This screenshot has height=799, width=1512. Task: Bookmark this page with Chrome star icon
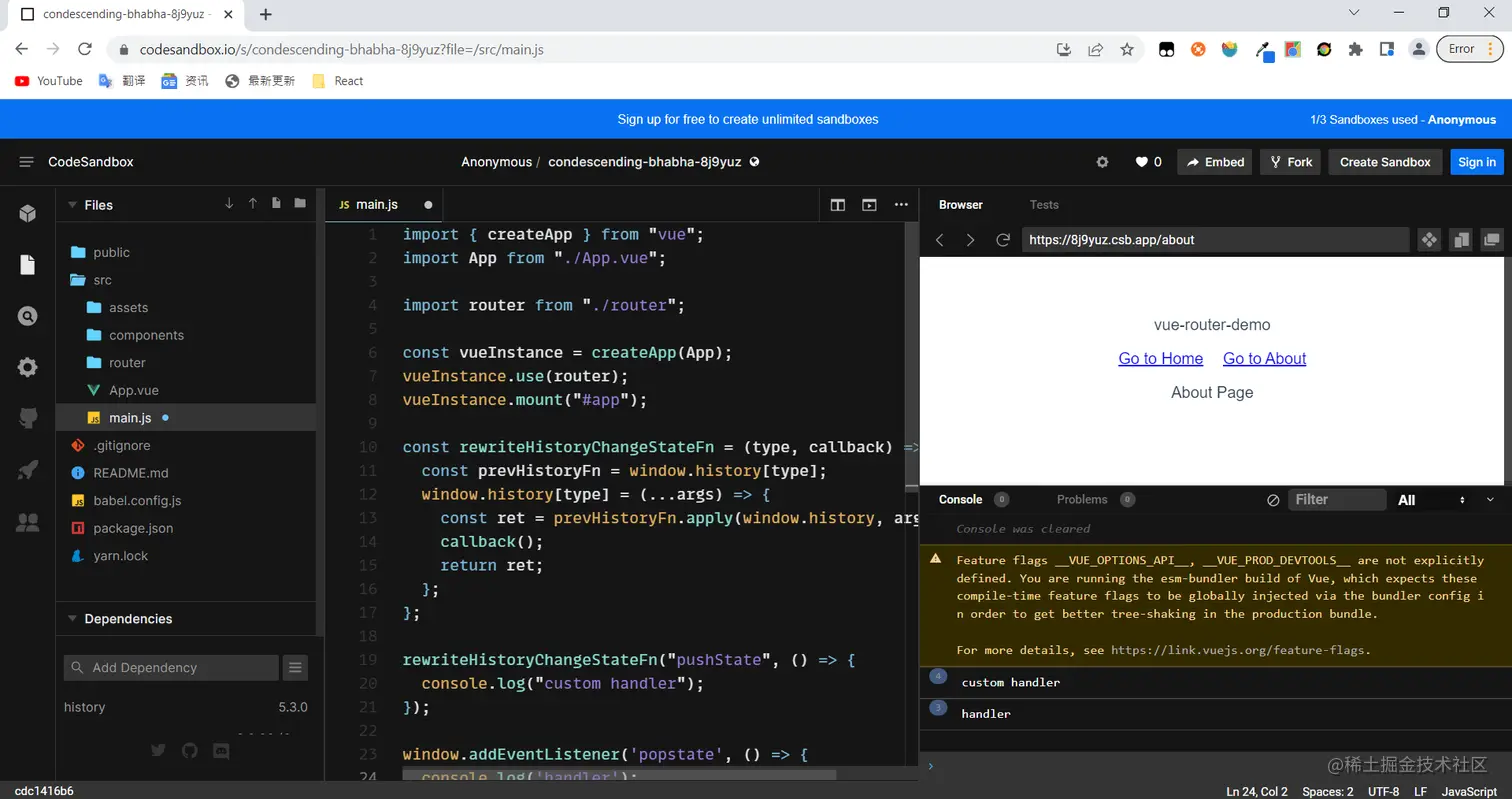1127,49
